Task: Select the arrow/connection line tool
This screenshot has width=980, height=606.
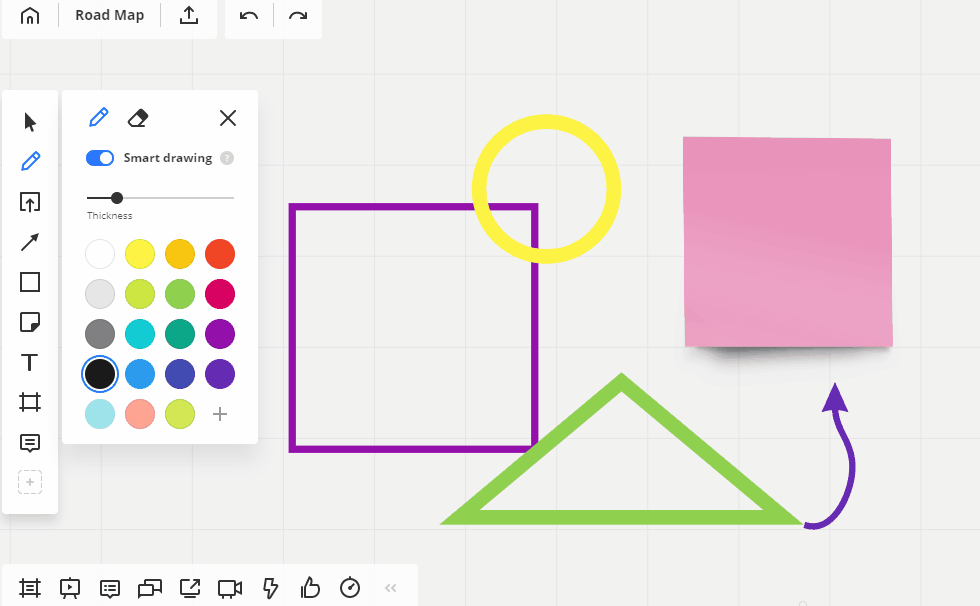Action: (x=30, y=242)
